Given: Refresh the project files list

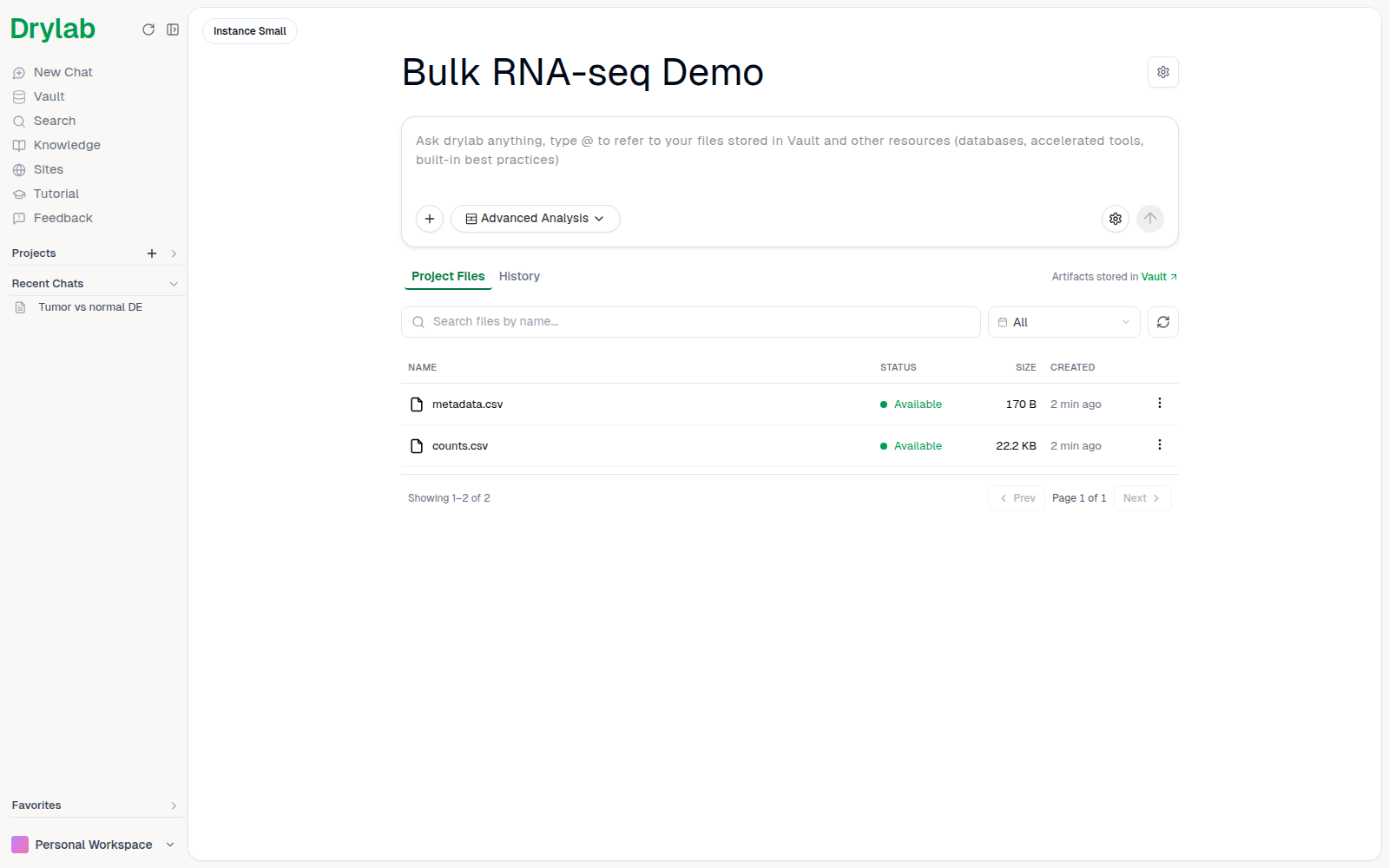Looking at the screenshot, I should 1163,322.
